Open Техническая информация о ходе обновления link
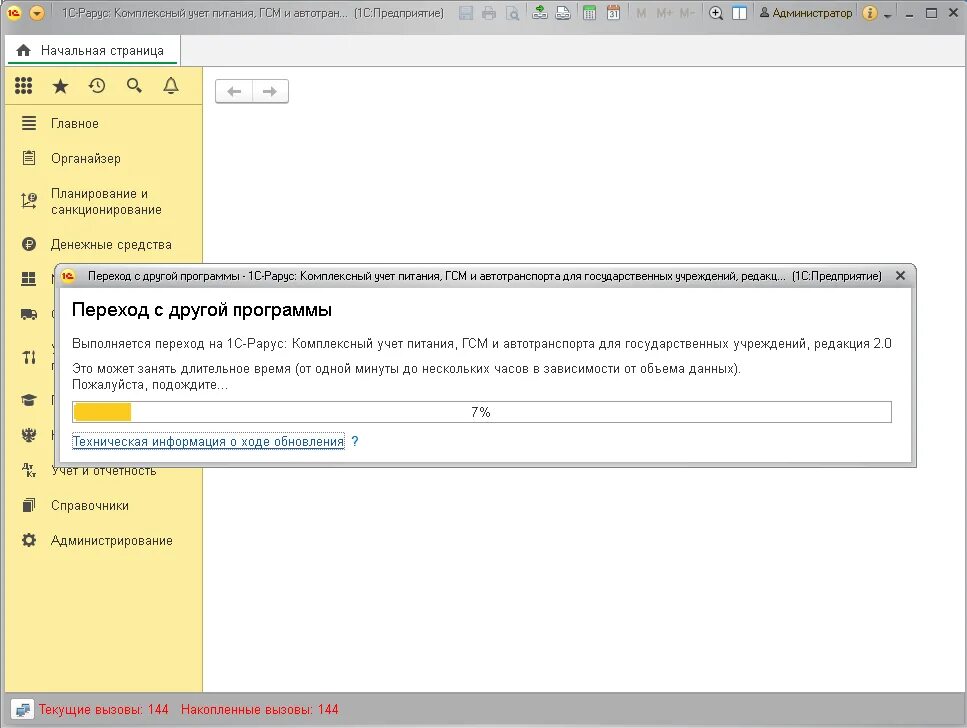967x728 pixels. [x=208, y=442]
